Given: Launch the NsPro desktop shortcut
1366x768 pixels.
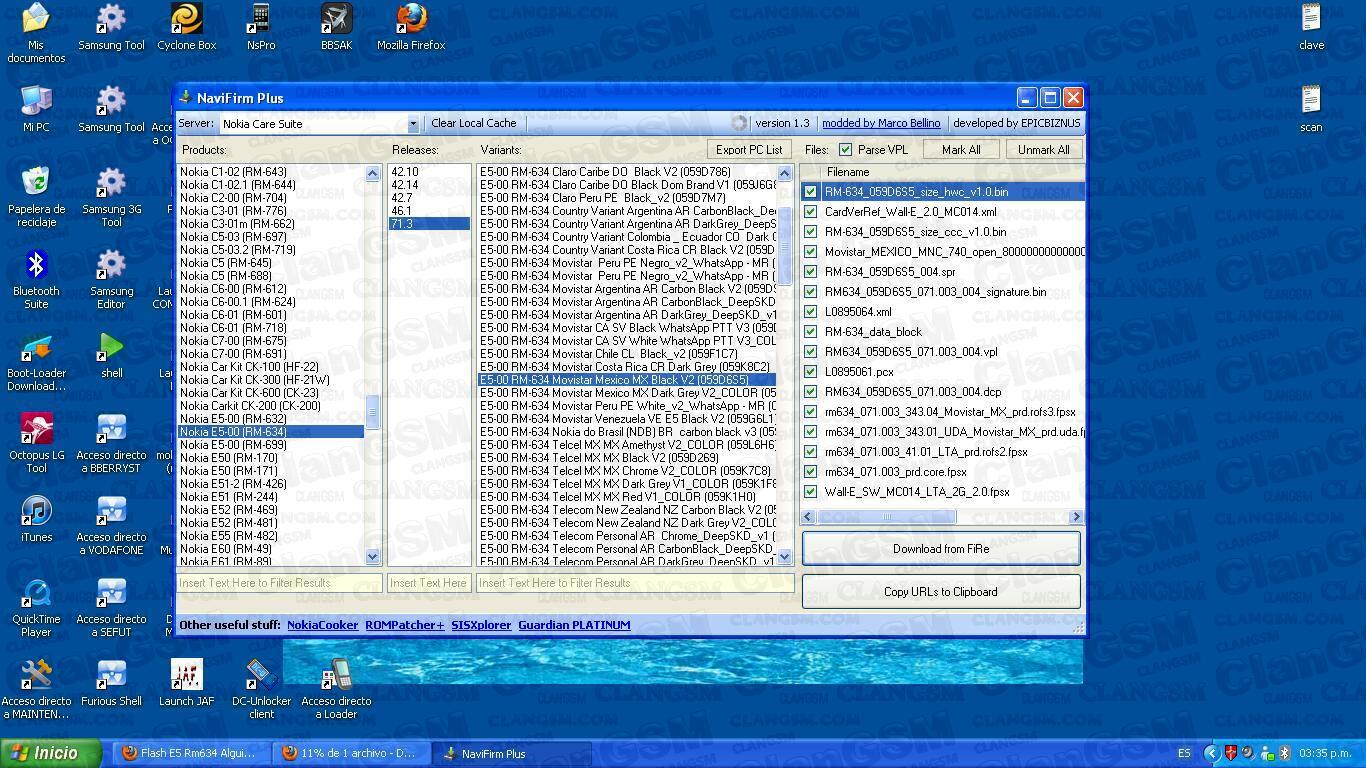Looking at the screenshot, I should click(x=261, y=27).
